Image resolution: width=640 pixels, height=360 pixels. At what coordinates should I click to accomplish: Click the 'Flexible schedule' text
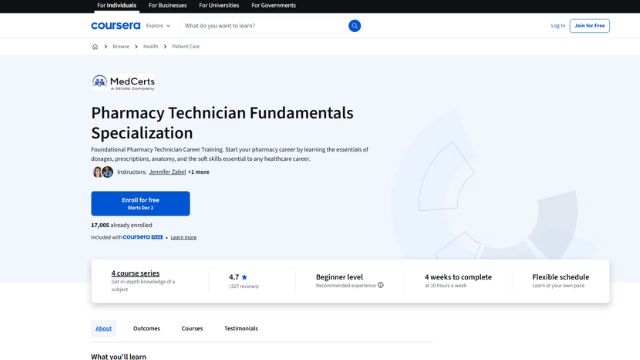pyautogui.click(x=560, y=277)
